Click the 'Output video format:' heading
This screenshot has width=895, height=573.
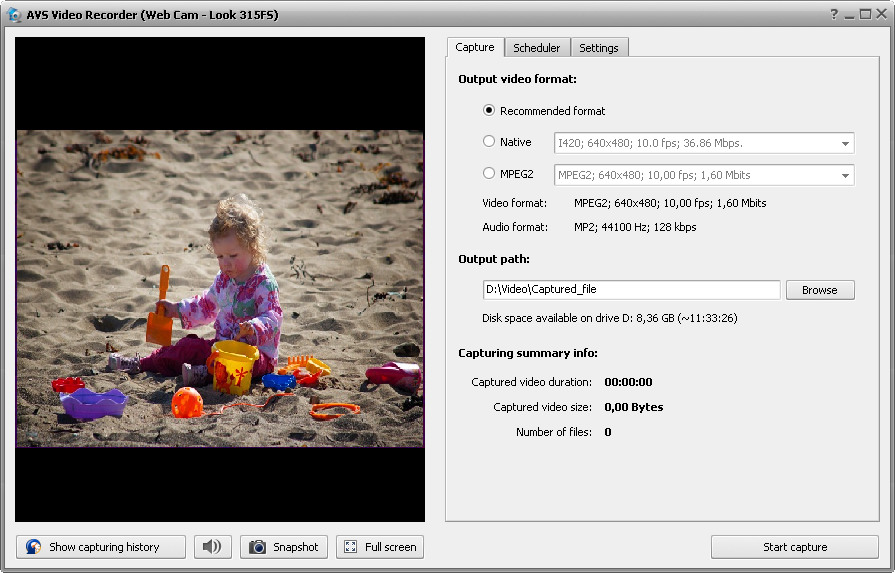coord(517,79)
